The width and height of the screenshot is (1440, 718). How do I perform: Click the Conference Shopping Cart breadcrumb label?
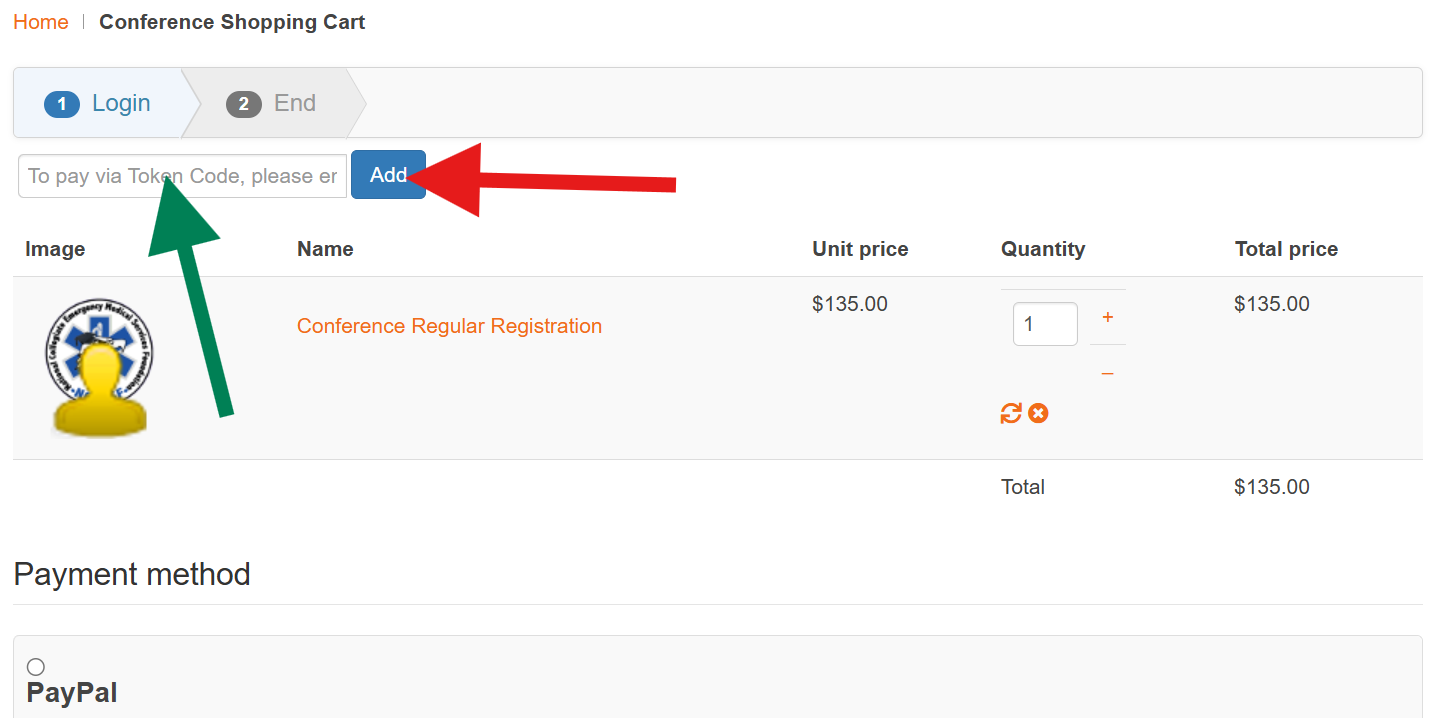click(x=231, y=21)
